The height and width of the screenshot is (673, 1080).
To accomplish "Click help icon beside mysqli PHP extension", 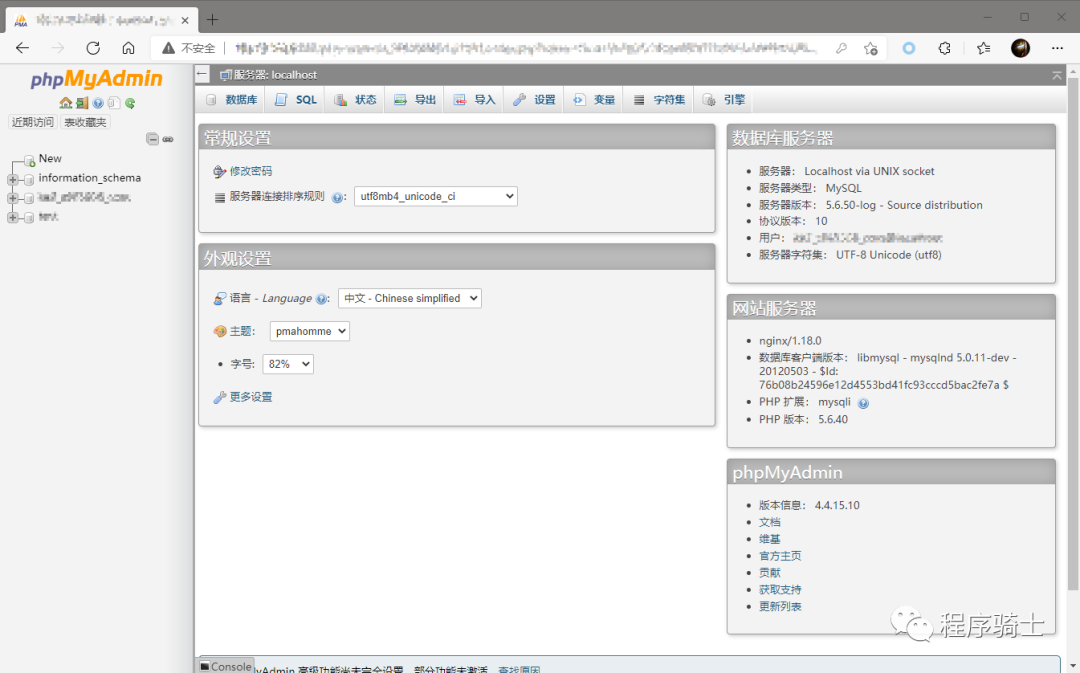I will pos(863,403).
